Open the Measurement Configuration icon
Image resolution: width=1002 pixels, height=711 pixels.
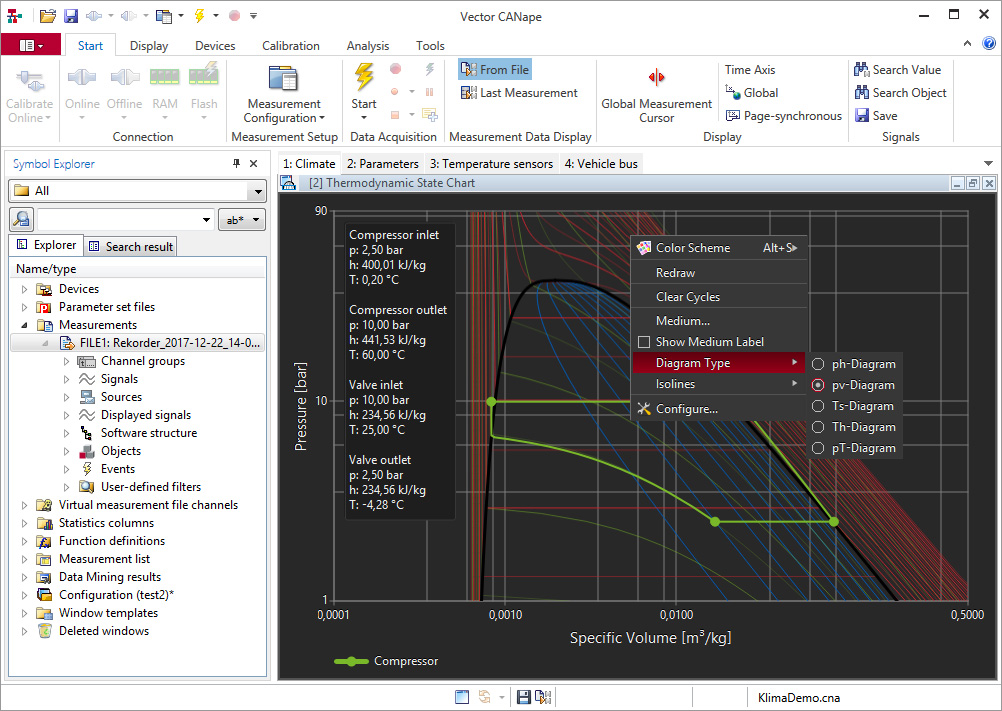pyautogui.click(x=283, y=79)
